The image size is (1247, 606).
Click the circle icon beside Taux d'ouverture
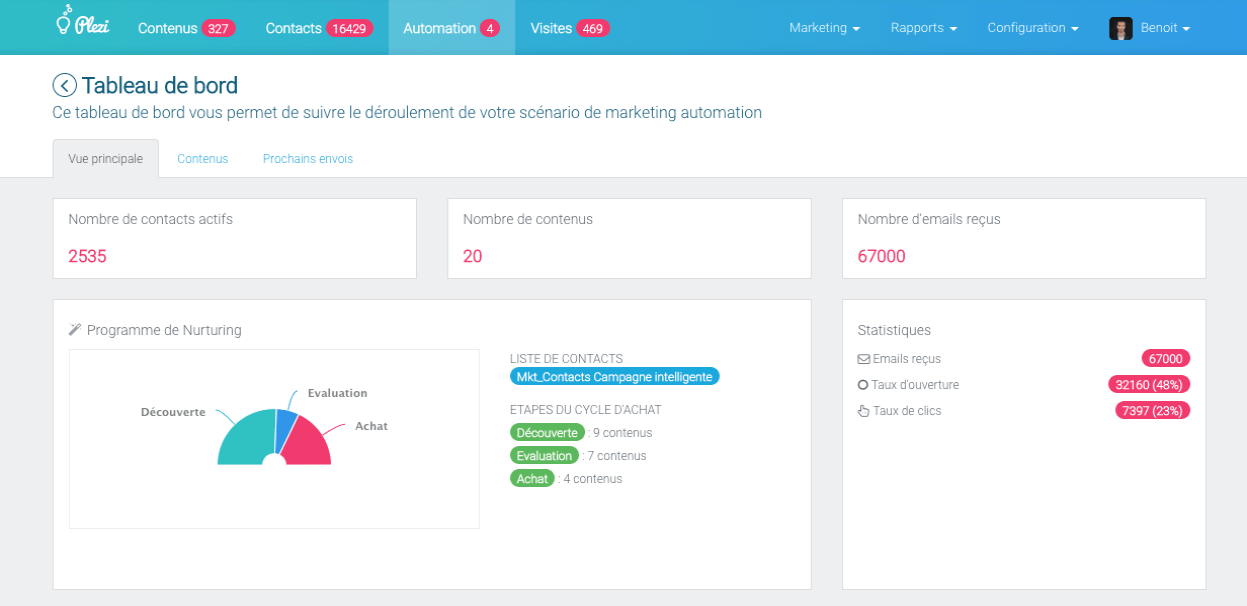click(864, 385)
